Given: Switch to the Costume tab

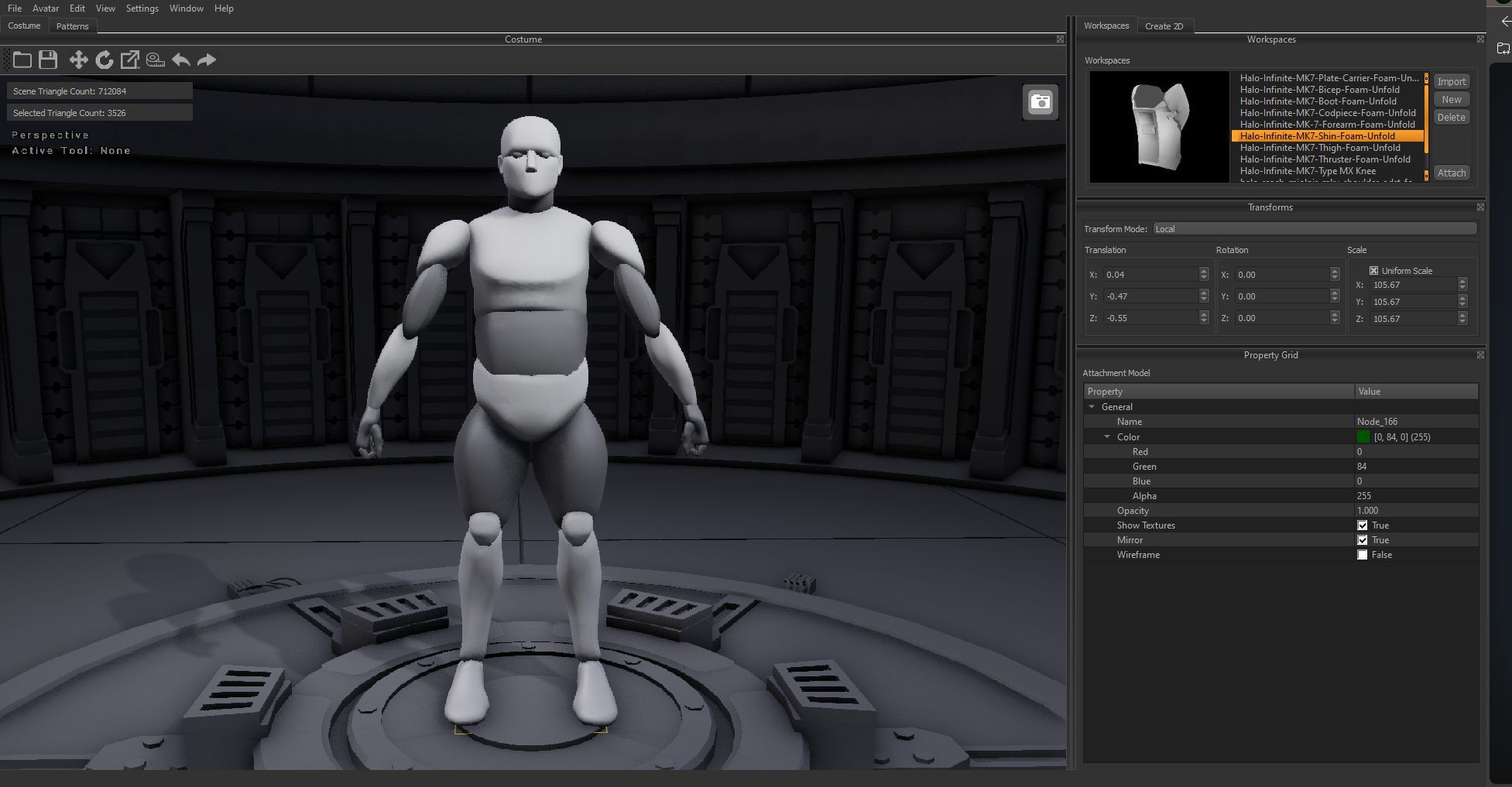Looking at the screenshot, I should point(25,26).
